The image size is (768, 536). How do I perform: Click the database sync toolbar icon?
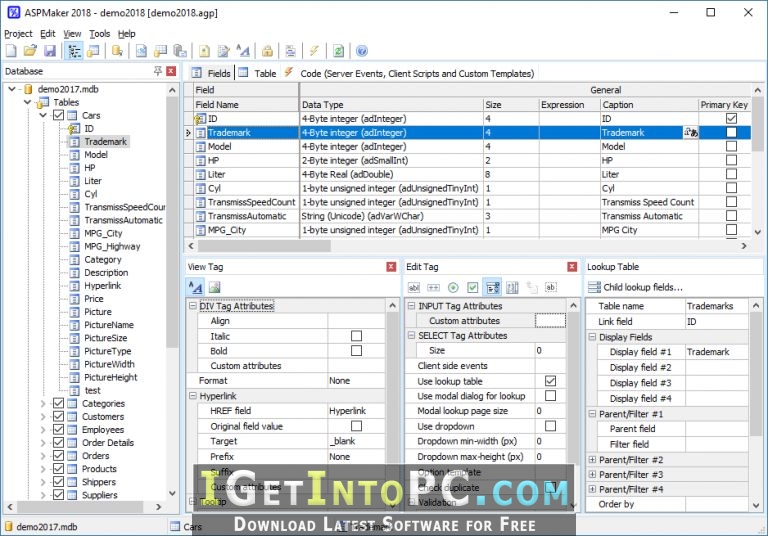(118, 50)
